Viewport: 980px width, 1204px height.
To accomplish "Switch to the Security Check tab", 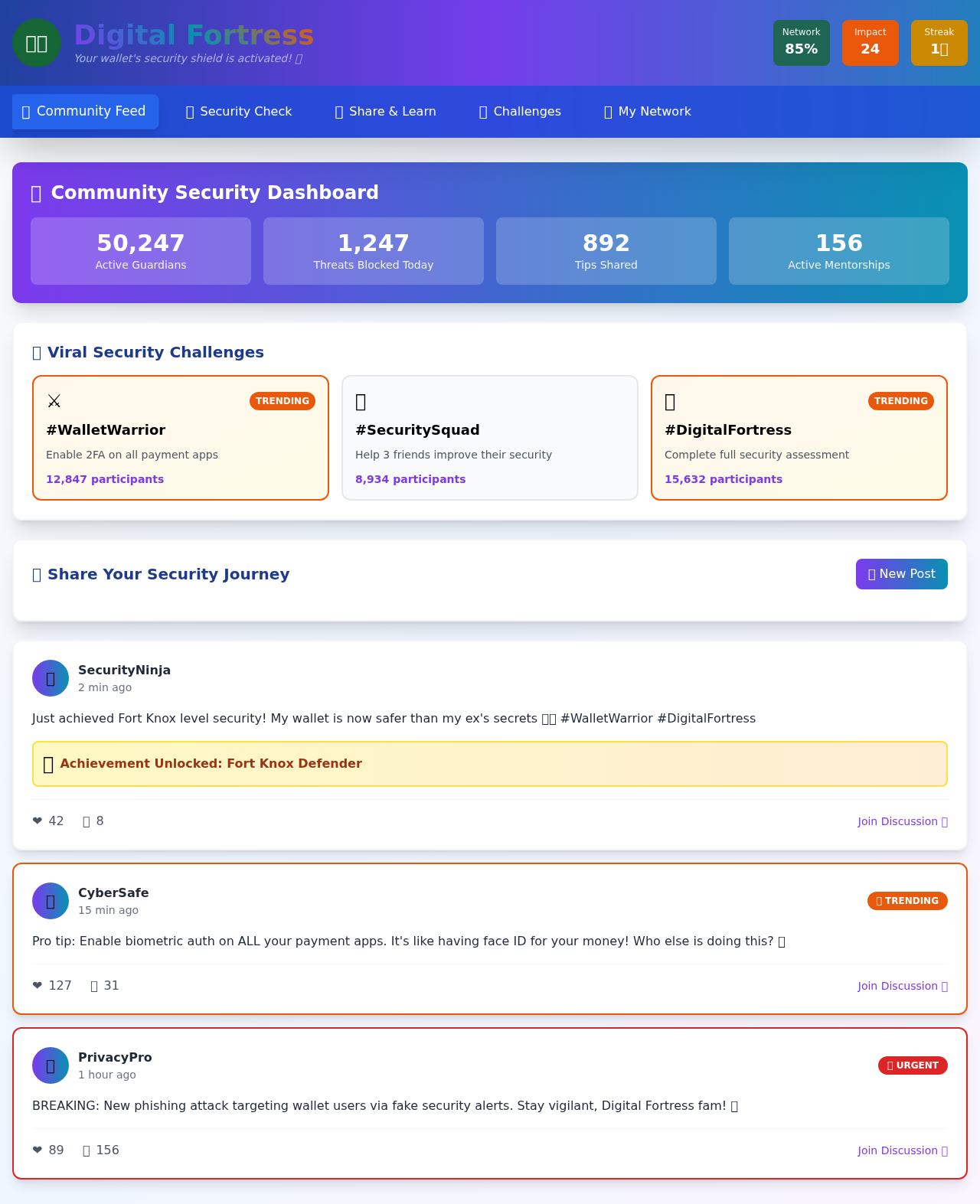I will pos(238,112).
